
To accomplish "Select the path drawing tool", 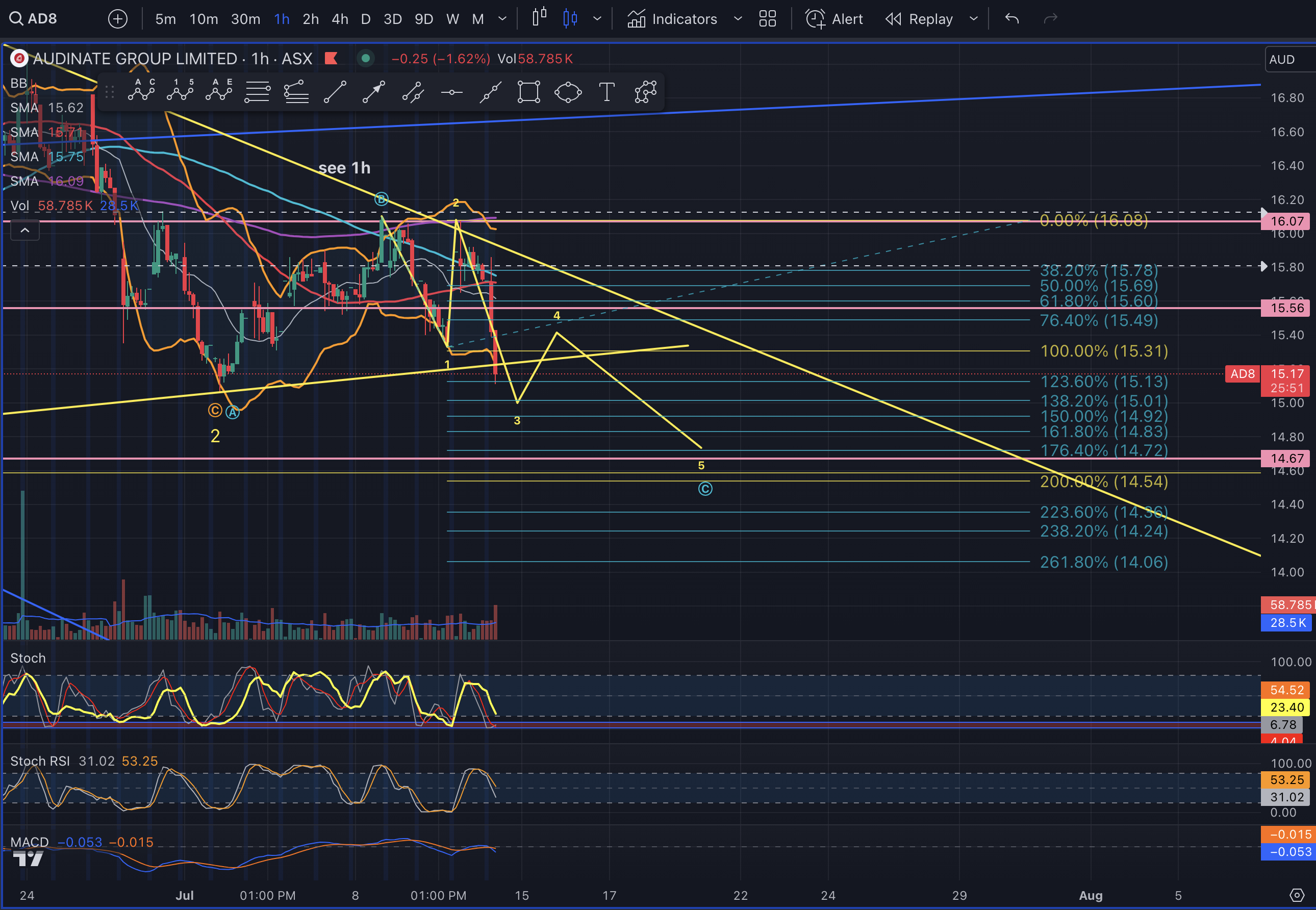I will pyautogui.click(x=645, y=92).
